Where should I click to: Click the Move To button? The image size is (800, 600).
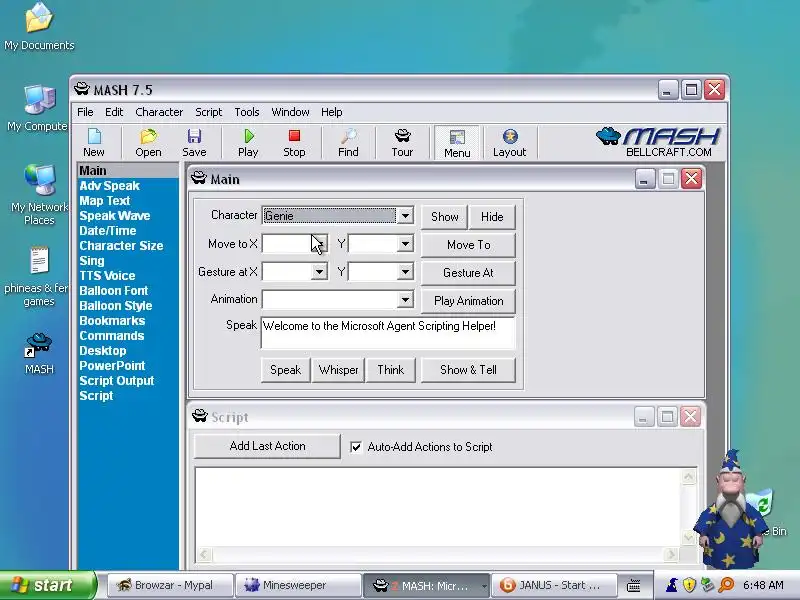point(468,245)
